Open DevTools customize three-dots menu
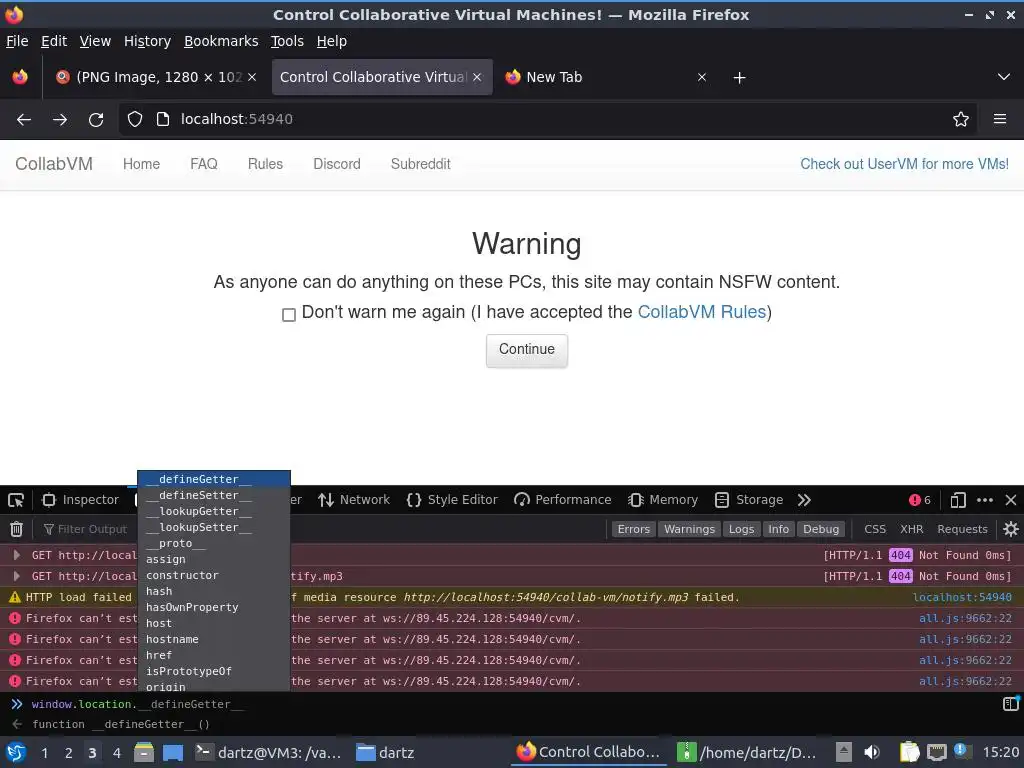This screenshot has height=768, width=1024. point(985,500)
